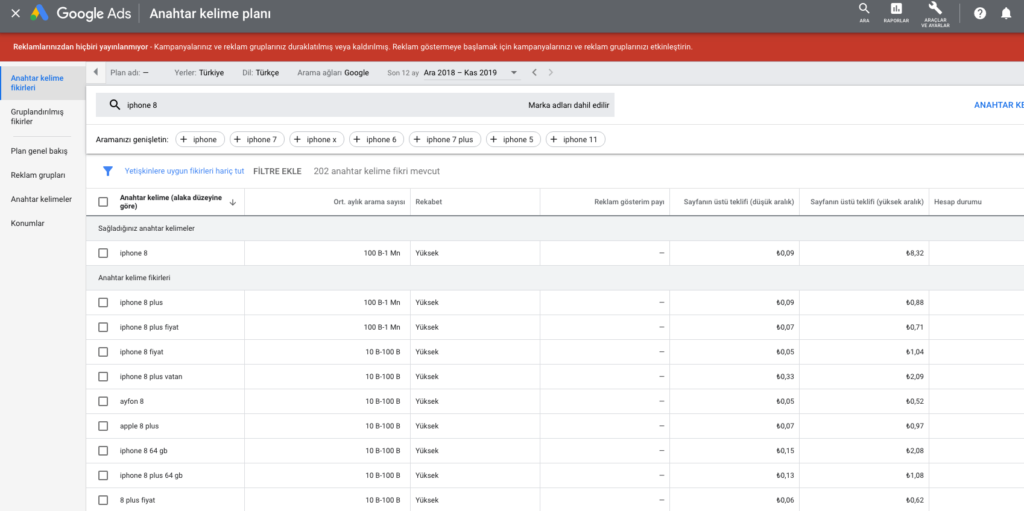Add 'iphone' to broaden search
This screenshot has width=1024, height=511.
tap(201, 139)
